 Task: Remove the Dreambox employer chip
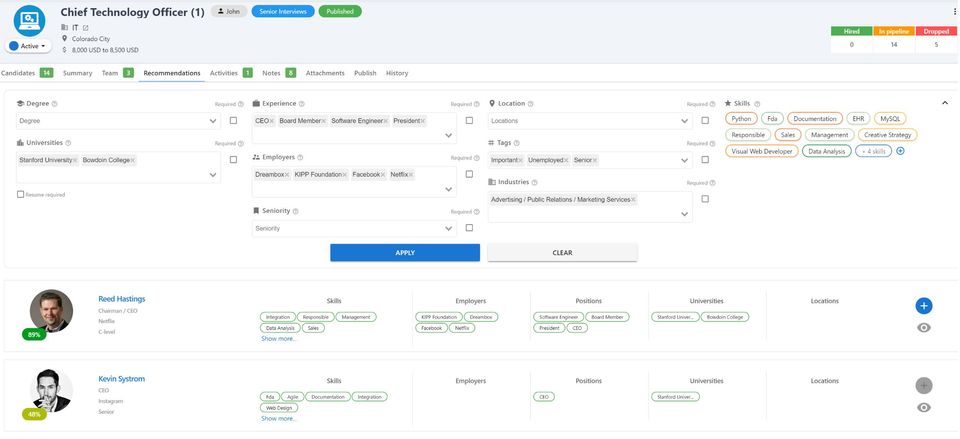pos(287,175)
